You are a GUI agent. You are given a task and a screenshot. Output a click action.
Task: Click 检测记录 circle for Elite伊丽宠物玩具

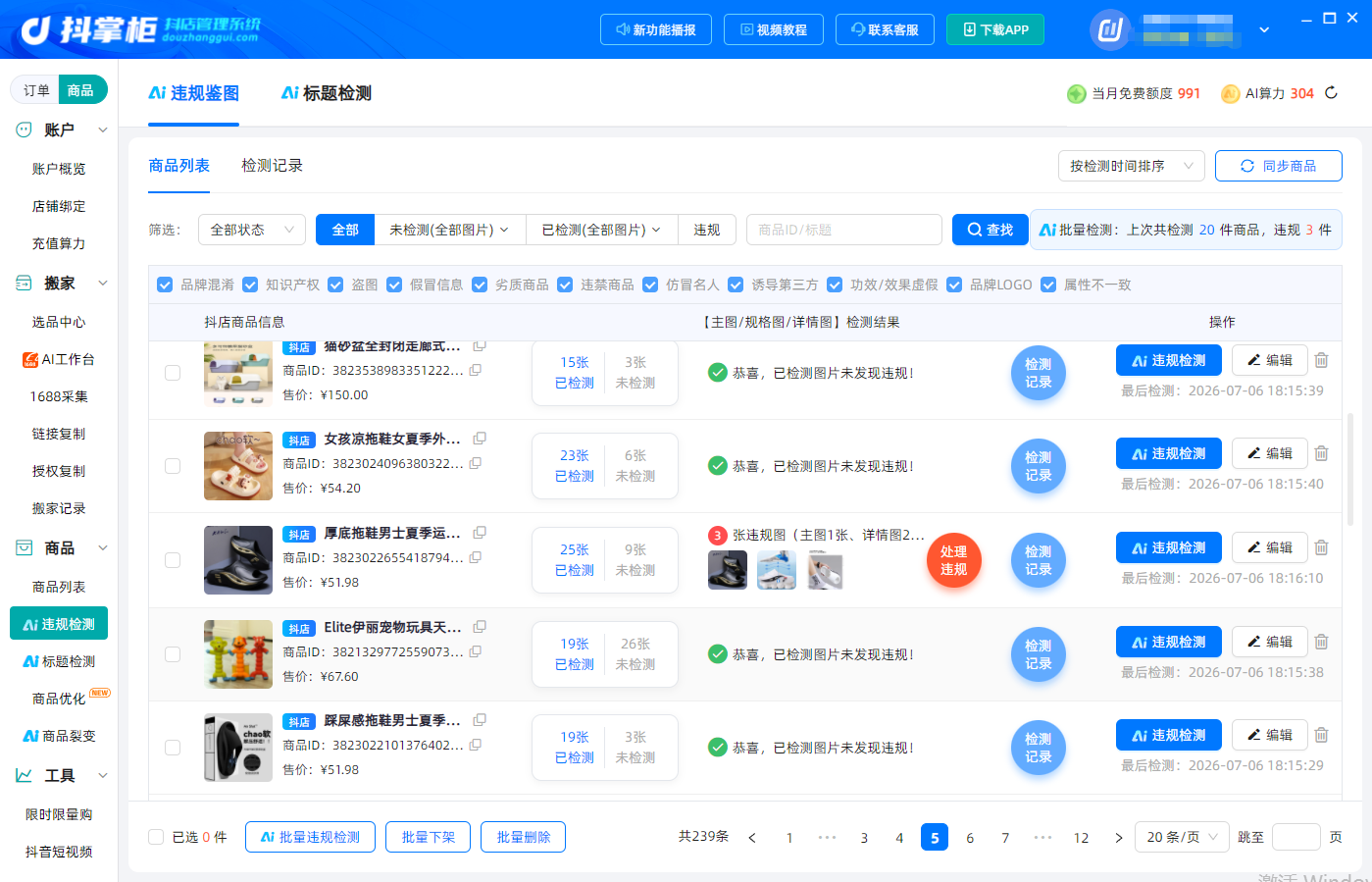click(x=1039, y=654)
